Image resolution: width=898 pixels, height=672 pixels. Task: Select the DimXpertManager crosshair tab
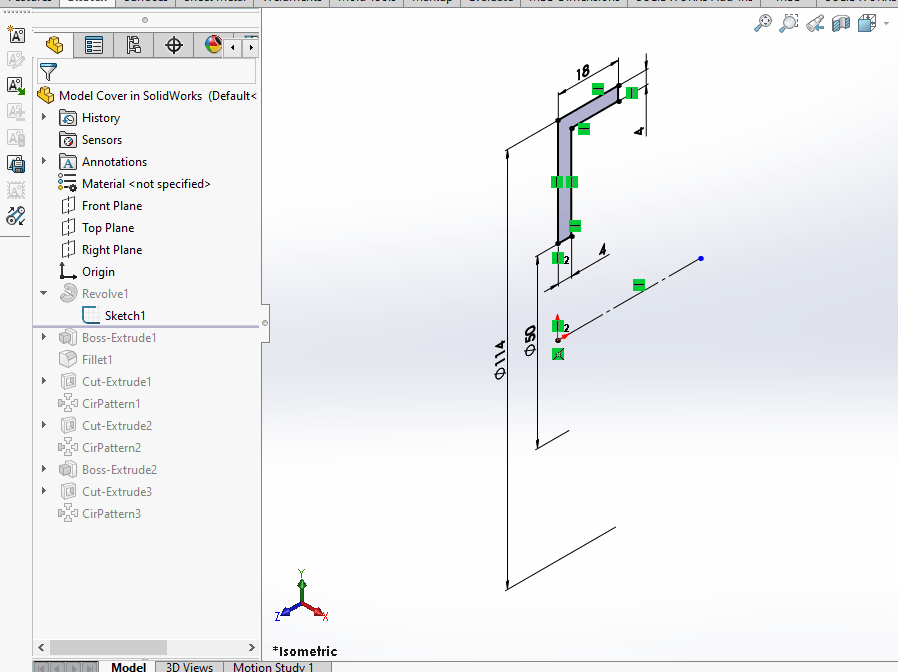click(x=174, y=45)
